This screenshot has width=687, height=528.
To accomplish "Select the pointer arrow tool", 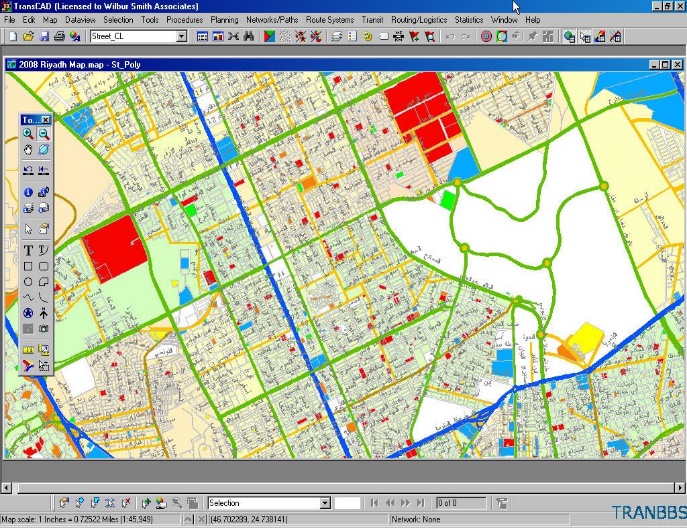I will [x=28, y=229].
